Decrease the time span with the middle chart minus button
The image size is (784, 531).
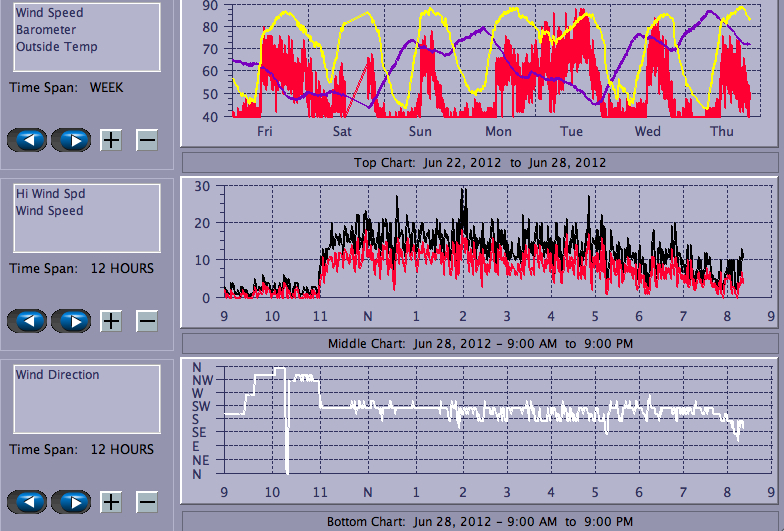tap(147, 321)
